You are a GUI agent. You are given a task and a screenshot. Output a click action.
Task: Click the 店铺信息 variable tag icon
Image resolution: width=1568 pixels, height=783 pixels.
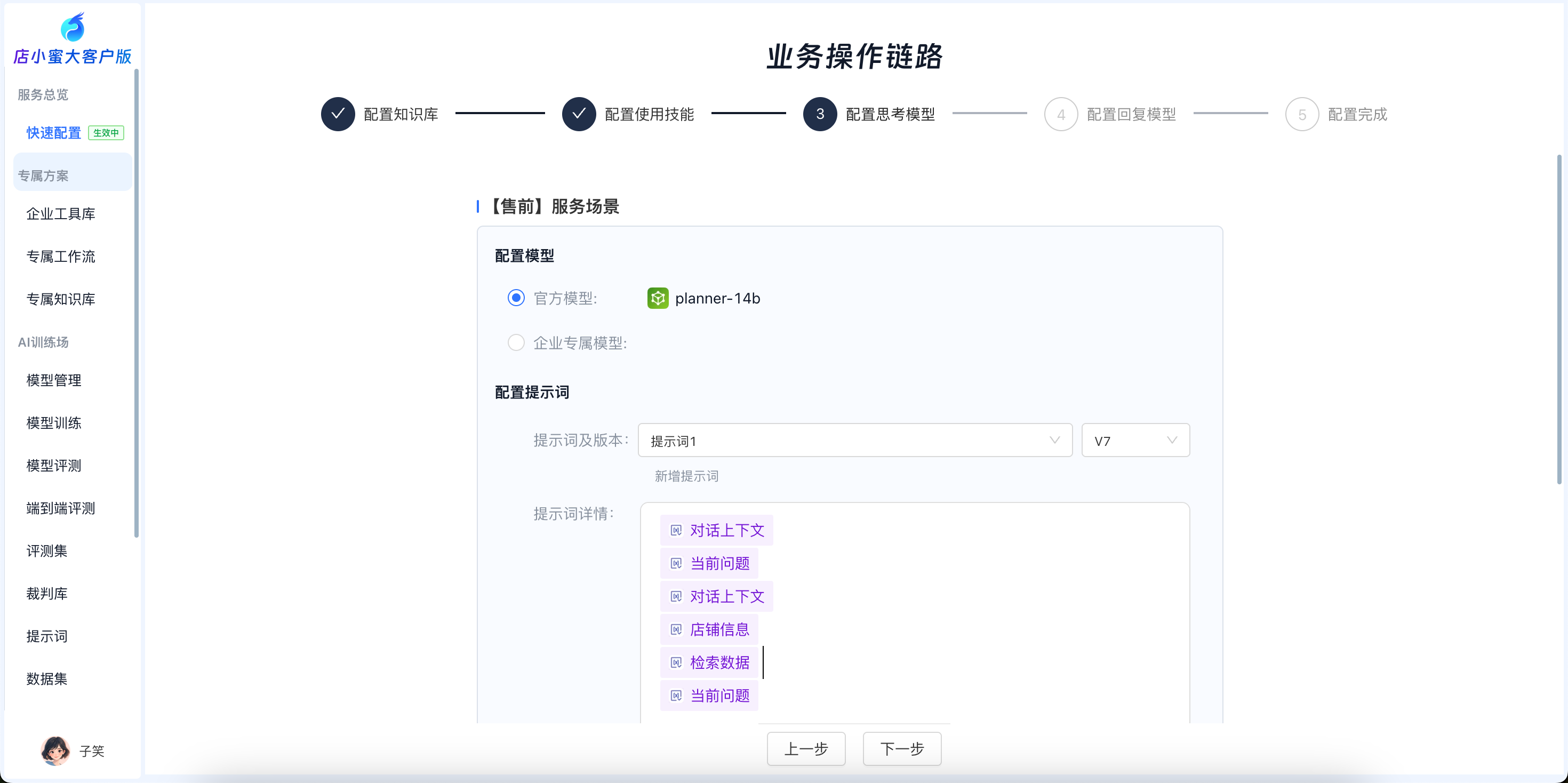click(x=676, y=629)
